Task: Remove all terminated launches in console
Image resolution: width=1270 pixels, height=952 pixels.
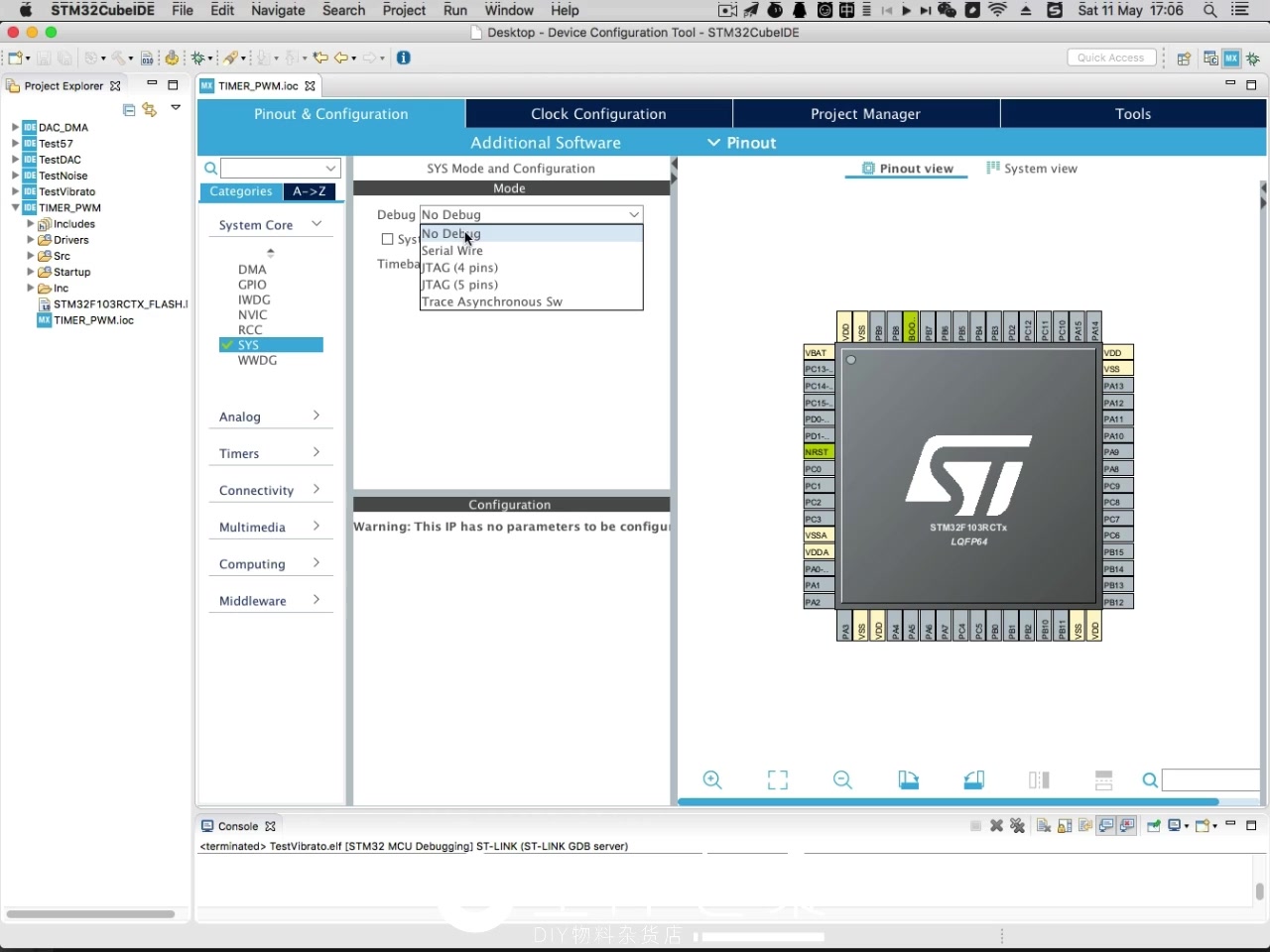Action: (x=1017, y=825)
